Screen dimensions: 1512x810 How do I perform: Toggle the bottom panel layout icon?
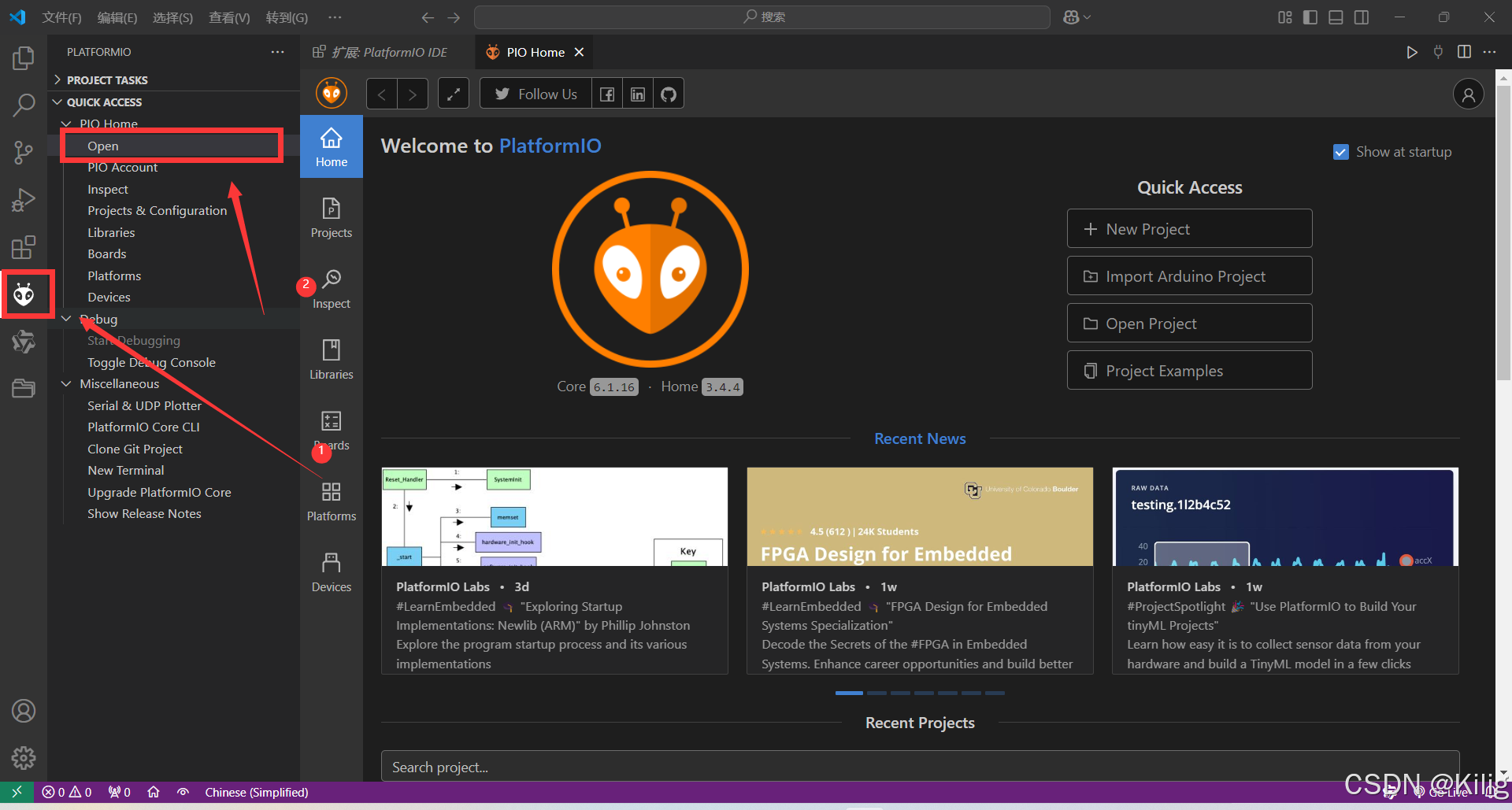[1336, 17]
